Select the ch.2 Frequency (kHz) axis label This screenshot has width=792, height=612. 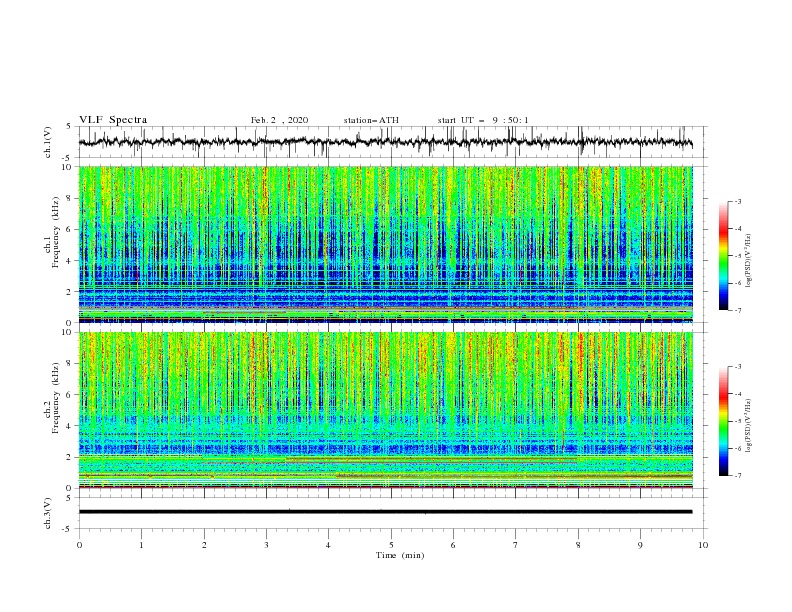52,398
